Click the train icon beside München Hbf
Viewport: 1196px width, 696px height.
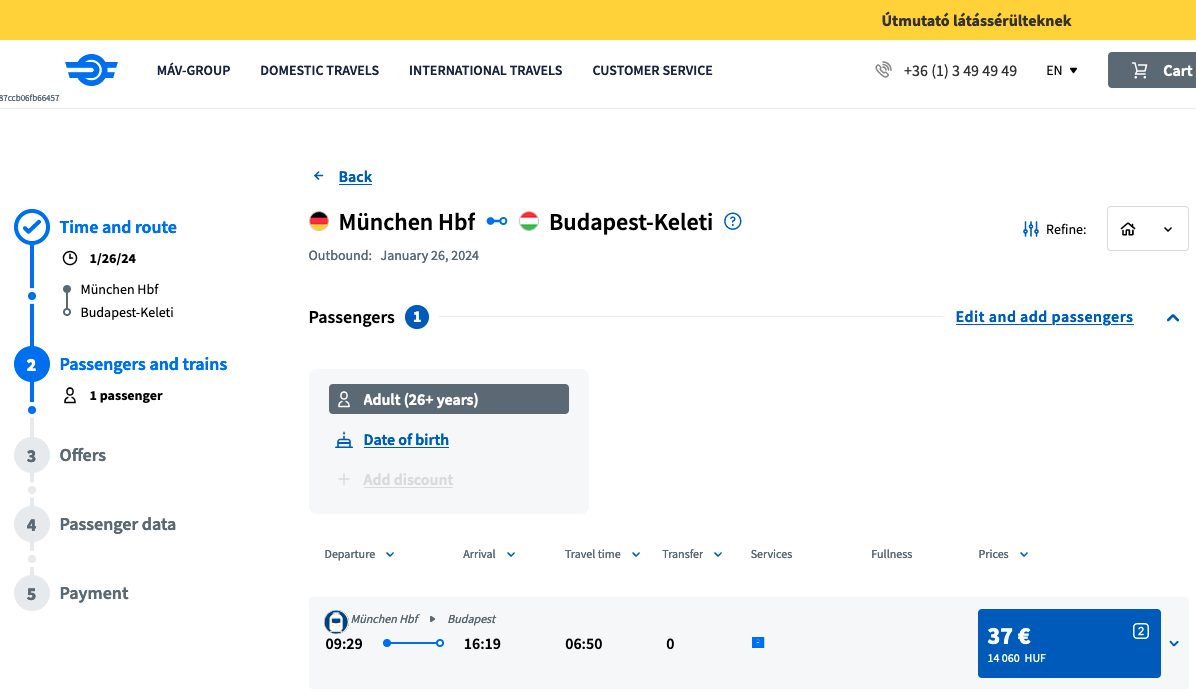click(x=337, y=621)
